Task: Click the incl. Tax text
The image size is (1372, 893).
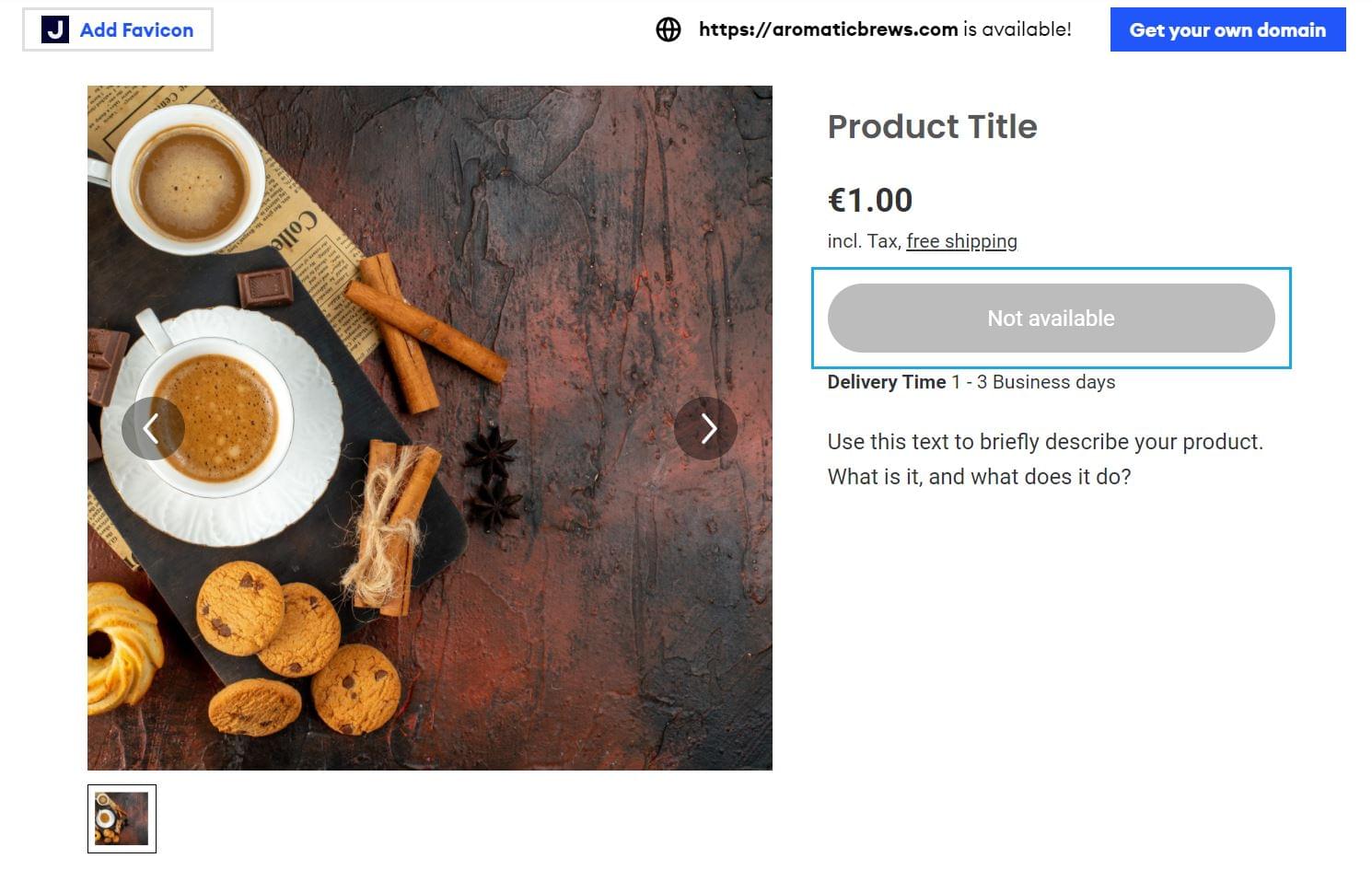Action: [864, 241]
